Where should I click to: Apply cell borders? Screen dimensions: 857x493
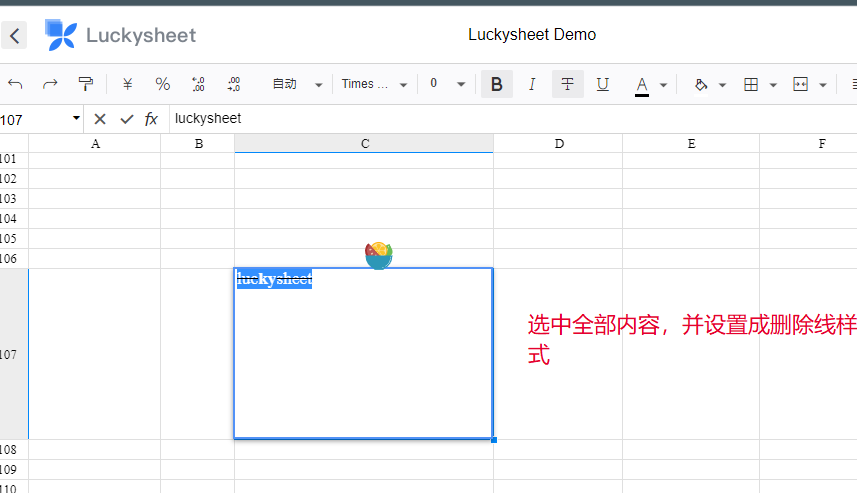tap(751, 84)
